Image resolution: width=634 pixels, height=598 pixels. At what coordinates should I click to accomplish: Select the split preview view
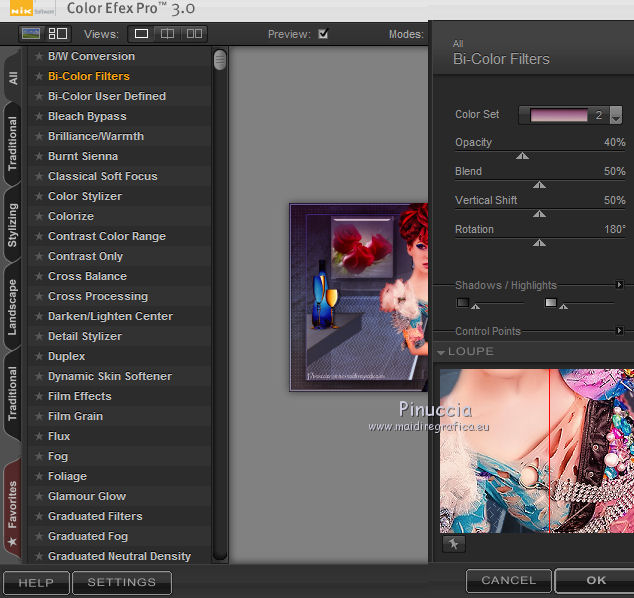[167, 34]
